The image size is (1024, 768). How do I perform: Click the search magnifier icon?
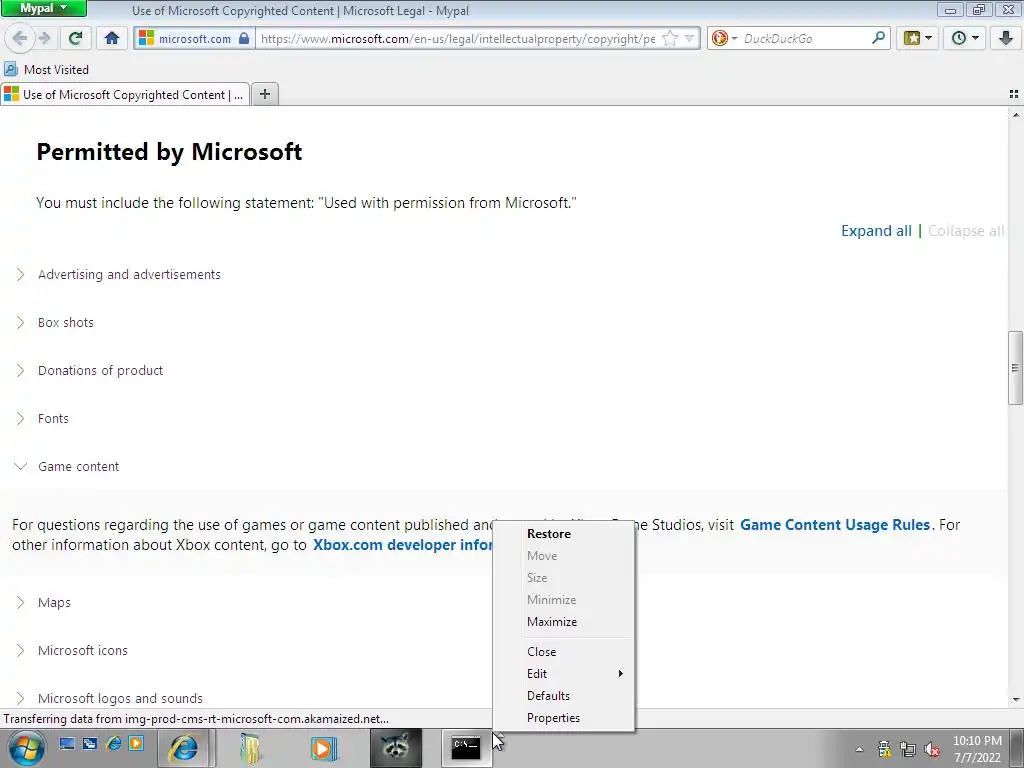click(878, 38)
